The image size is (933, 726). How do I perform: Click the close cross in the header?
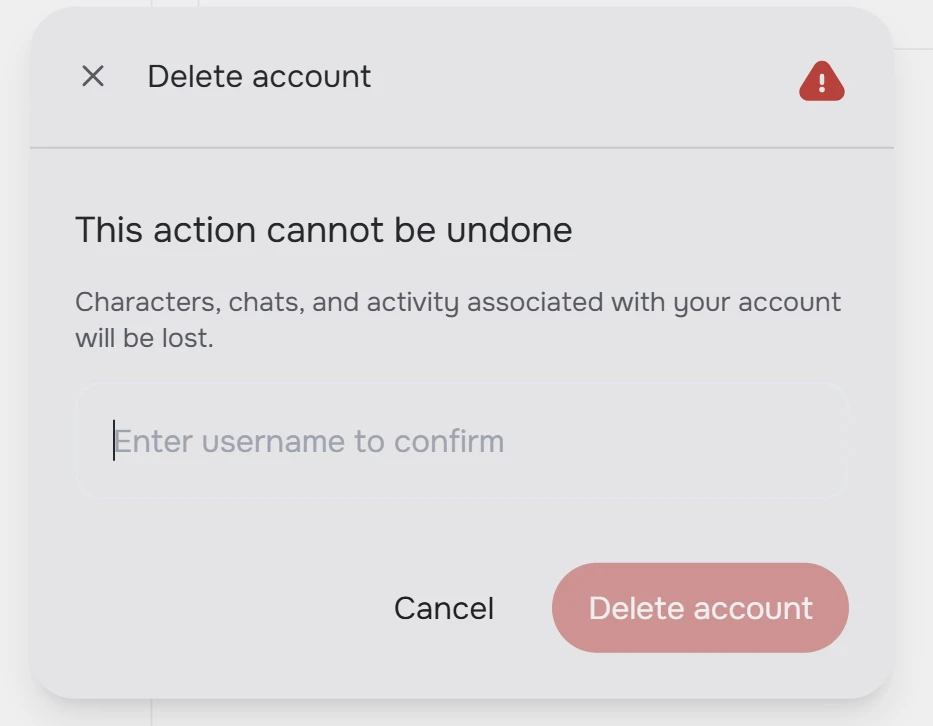pyautogui.click(x=93, y=75)
